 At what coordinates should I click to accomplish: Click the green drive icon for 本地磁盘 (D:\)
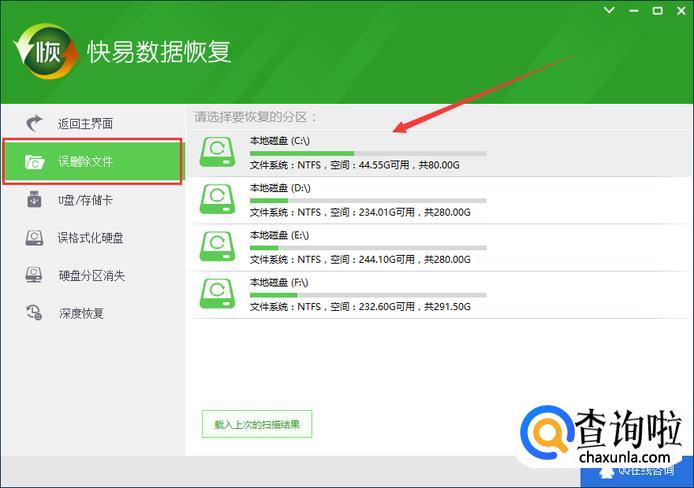tap(217, 199)
